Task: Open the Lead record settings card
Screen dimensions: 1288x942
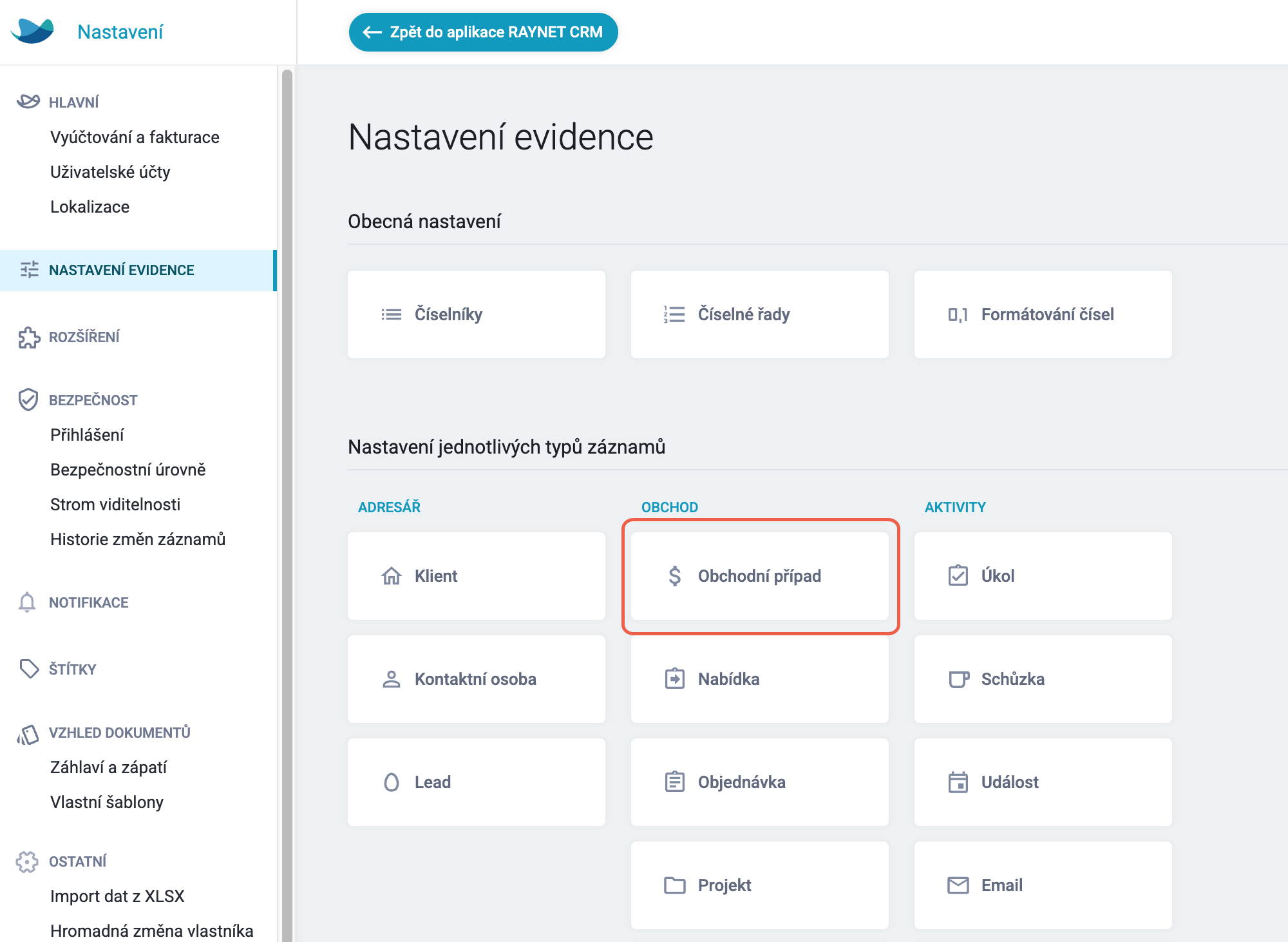Action: (x=477, y=782)
